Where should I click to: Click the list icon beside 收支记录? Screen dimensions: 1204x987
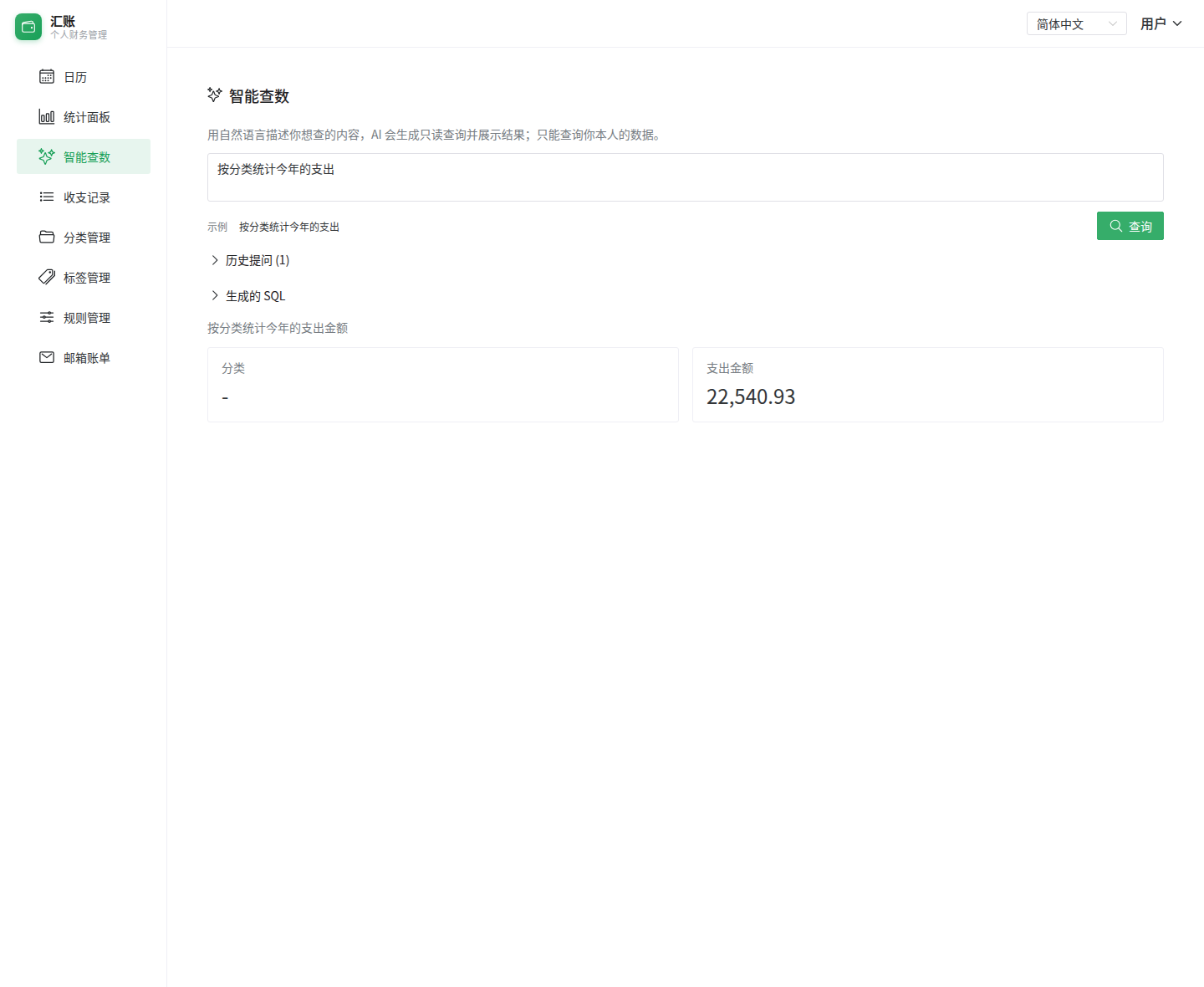pos(47,197)
